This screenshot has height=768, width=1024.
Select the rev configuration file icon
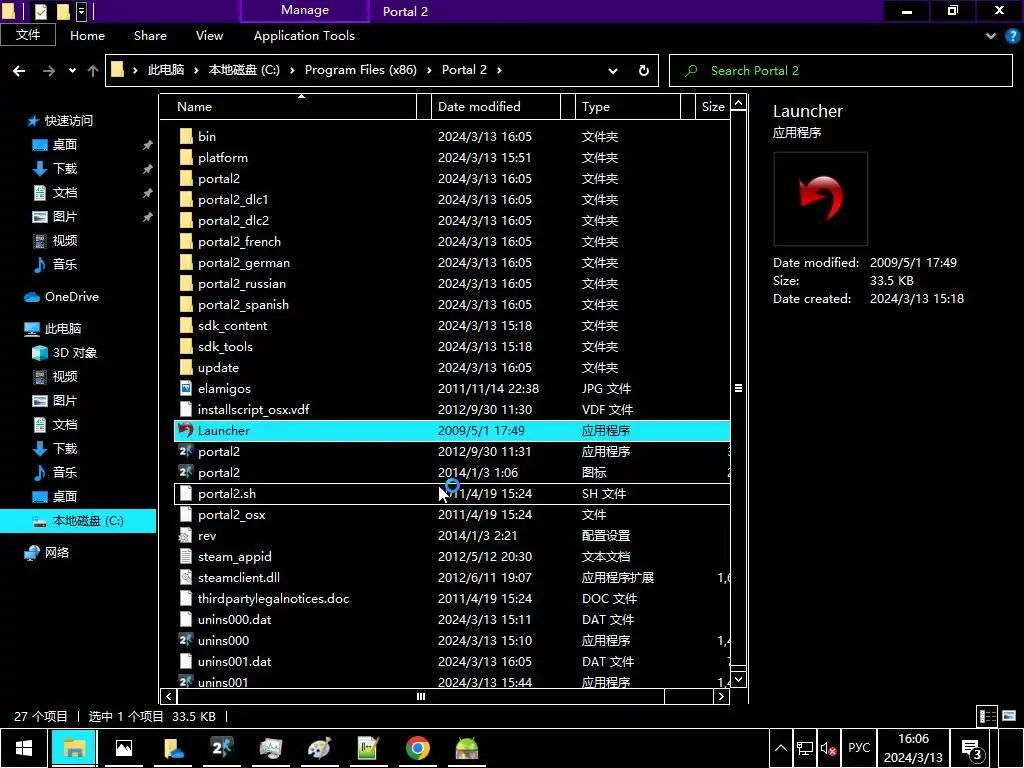(186, 536)
